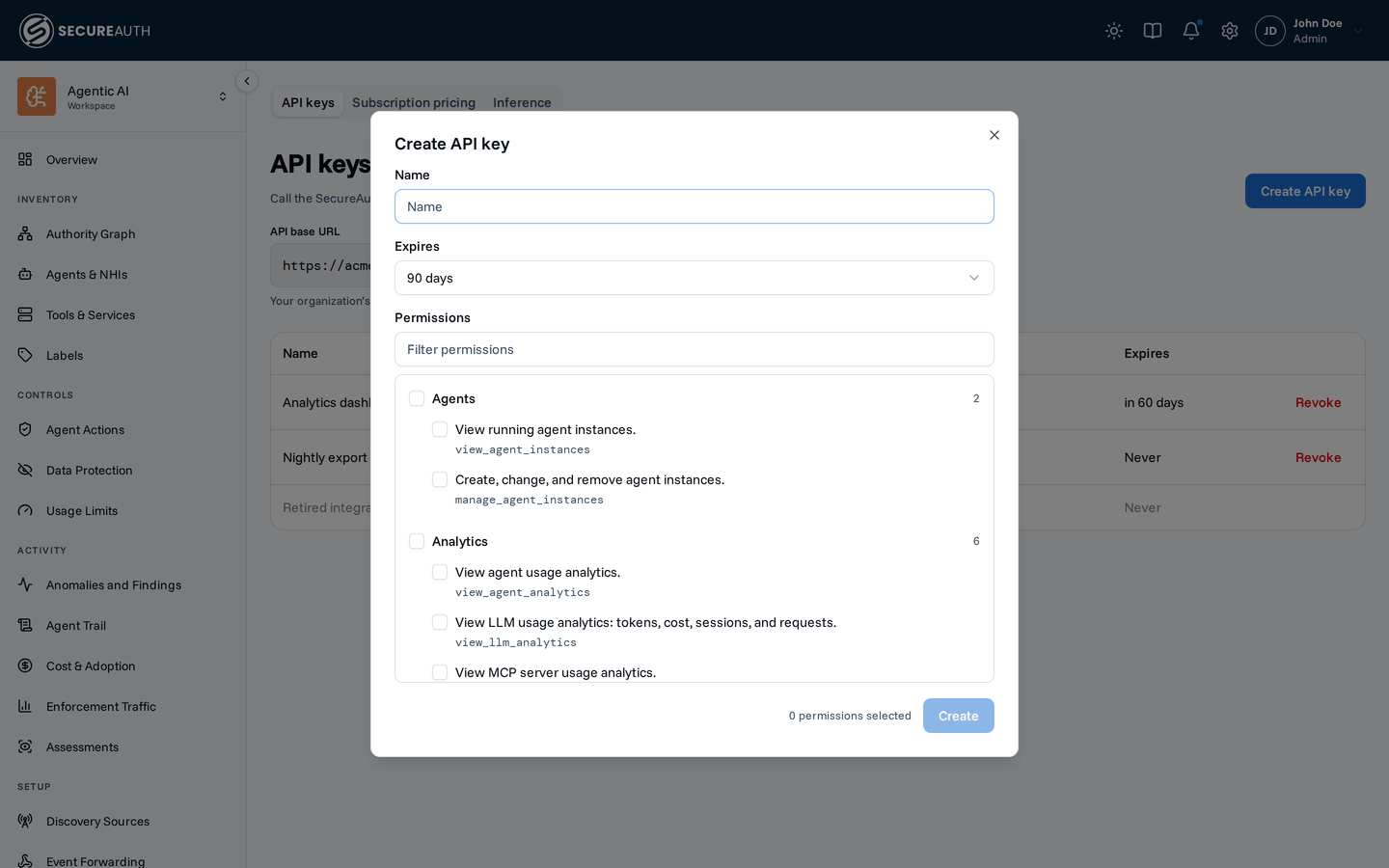Click the JD user avatar
The height and width of the screenshot is (868, 1389).
pyautogui.click(x=1270, y=31)
